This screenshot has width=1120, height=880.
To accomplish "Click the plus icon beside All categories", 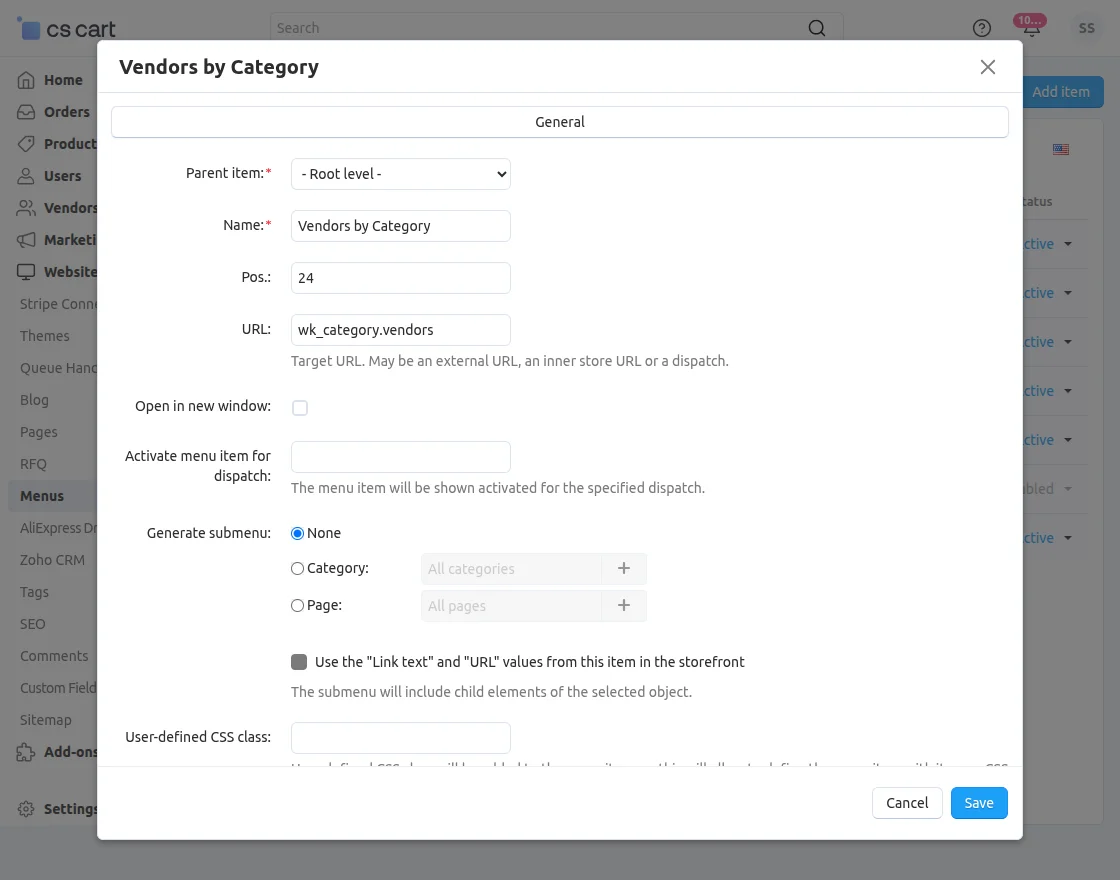I will pyautogui.click(x=623, y=569).
